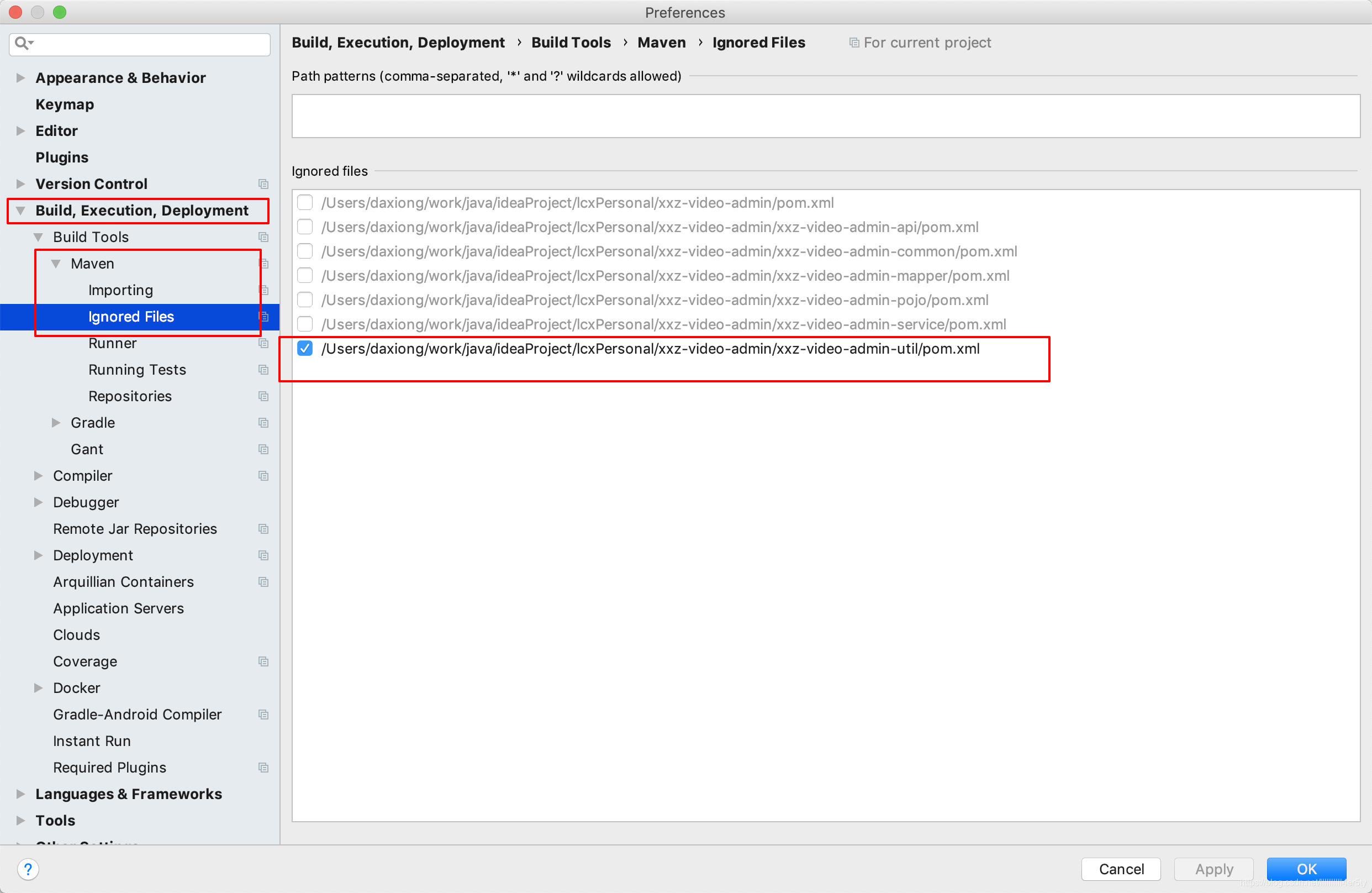Image resolution: width=1372 pixels, height=893 pixels.
Task: Click the copy-settings icon next to Gradle
Action: tap(264, 422)
